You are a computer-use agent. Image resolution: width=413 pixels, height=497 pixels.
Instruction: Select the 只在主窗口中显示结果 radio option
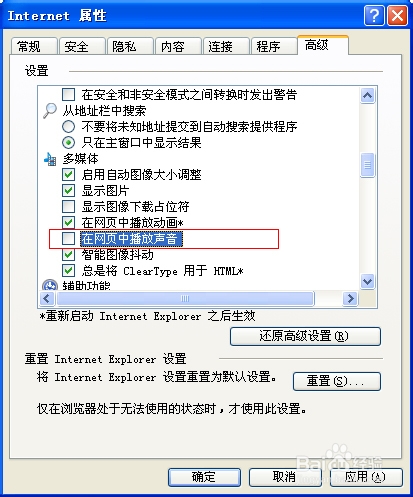[68, 143]
